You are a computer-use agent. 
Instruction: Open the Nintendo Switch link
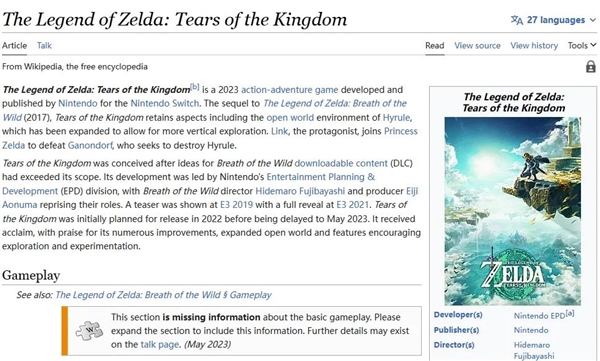coord(165,103)
